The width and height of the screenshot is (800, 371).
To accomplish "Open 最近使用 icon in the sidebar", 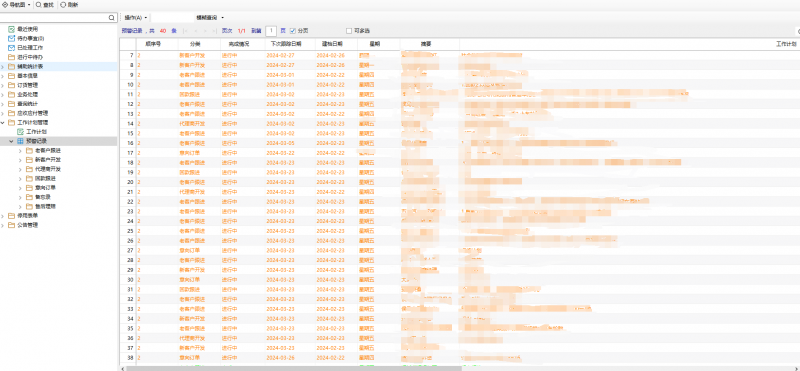I will 11,30.
